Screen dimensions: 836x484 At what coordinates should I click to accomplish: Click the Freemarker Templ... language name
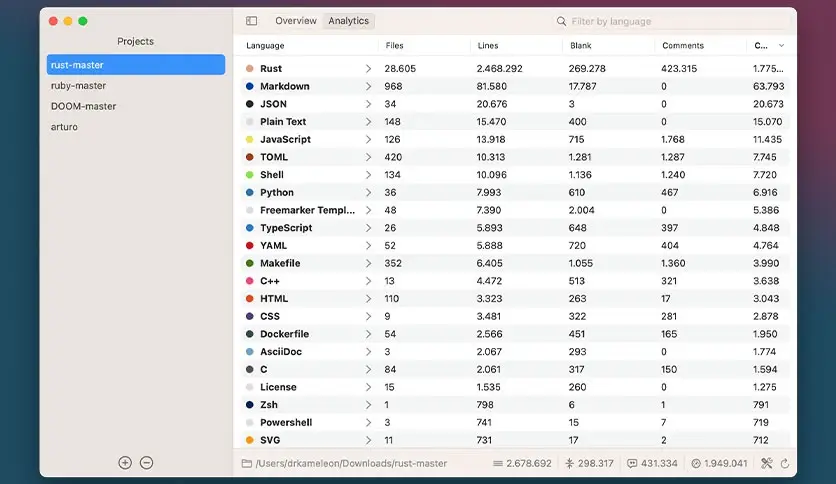308,210
